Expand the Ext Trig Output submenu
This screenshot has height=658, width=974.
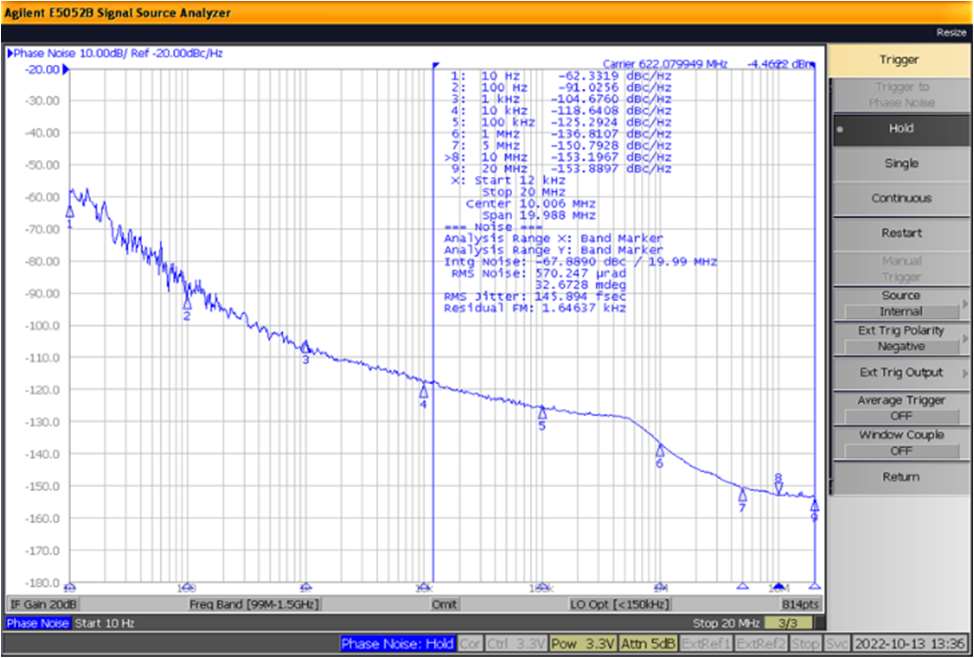click(900, 373)
